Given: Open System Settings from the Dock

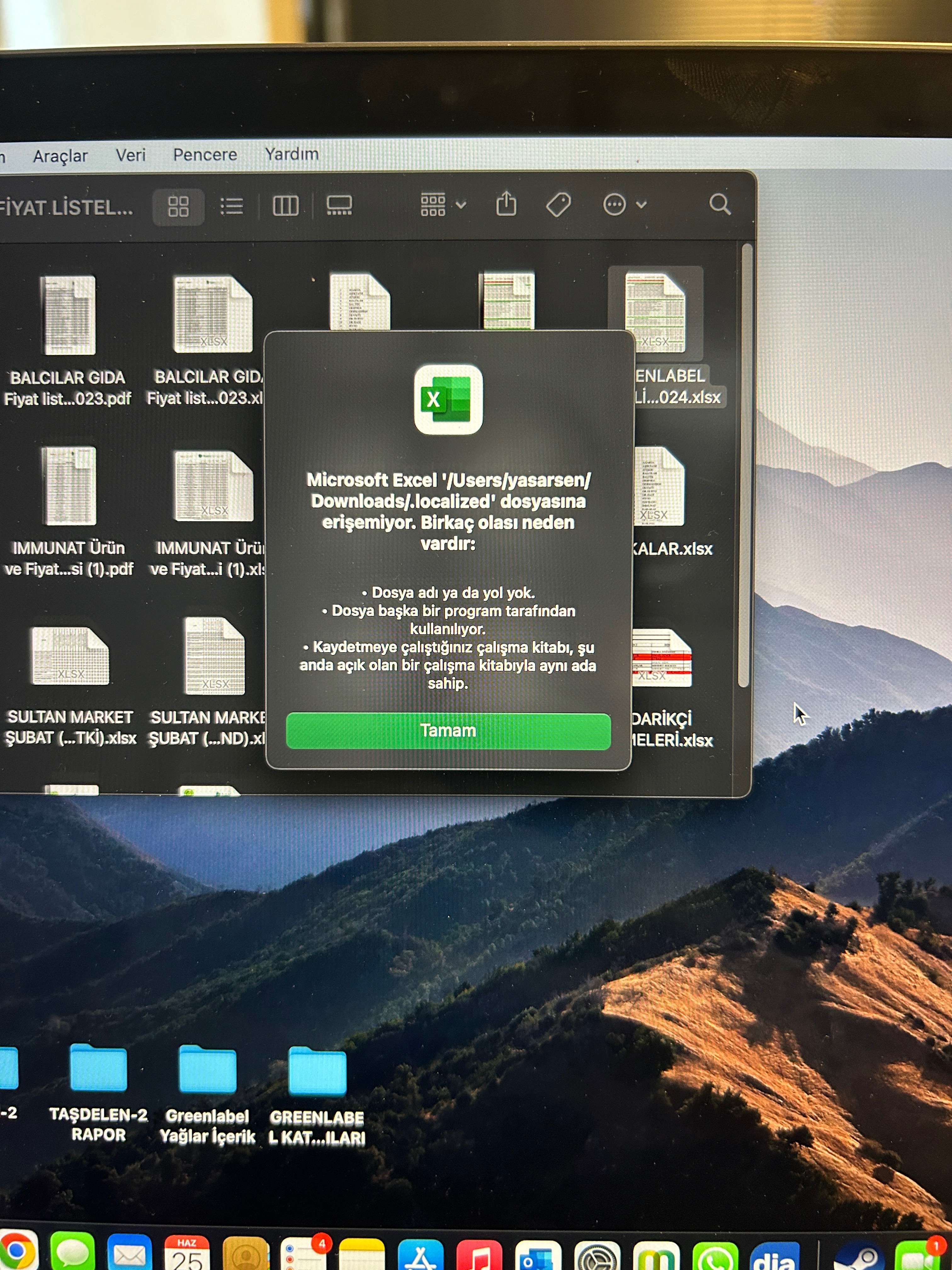Looking at the screenshot, I should (x=598, y=1256).
